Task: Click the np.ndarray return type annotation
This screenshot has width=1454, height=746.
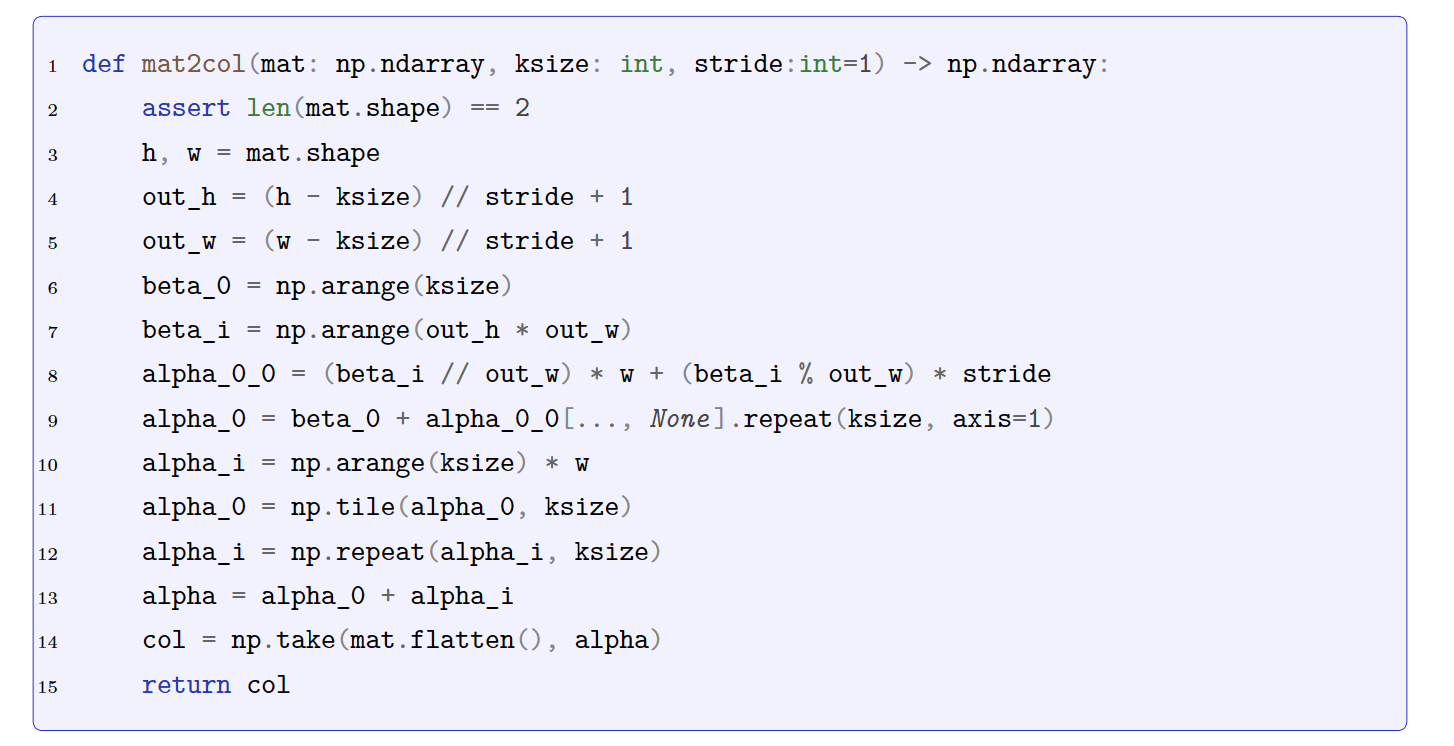Action: tap(1020, 65)
